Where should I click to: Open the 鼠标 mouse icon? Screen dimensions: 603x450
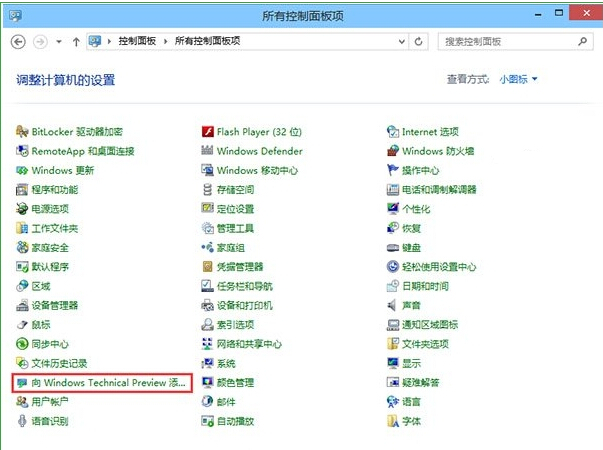click(x=22, y=325)
